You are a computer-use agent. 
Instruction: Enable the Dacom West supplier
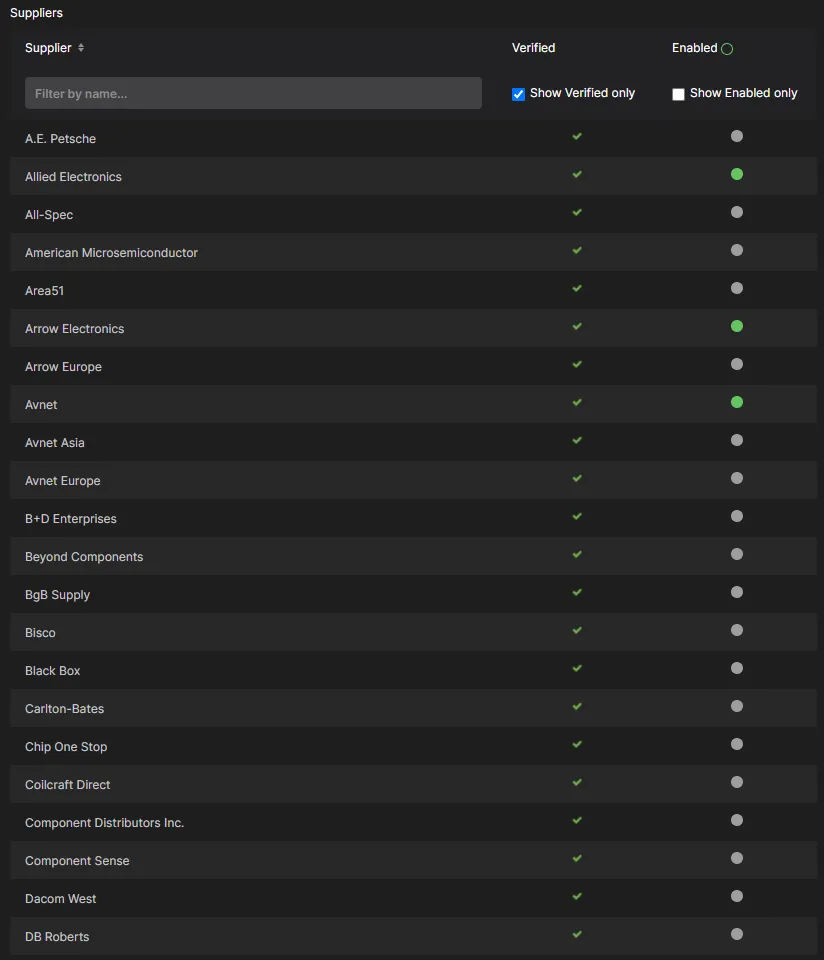tap(737, 895)
